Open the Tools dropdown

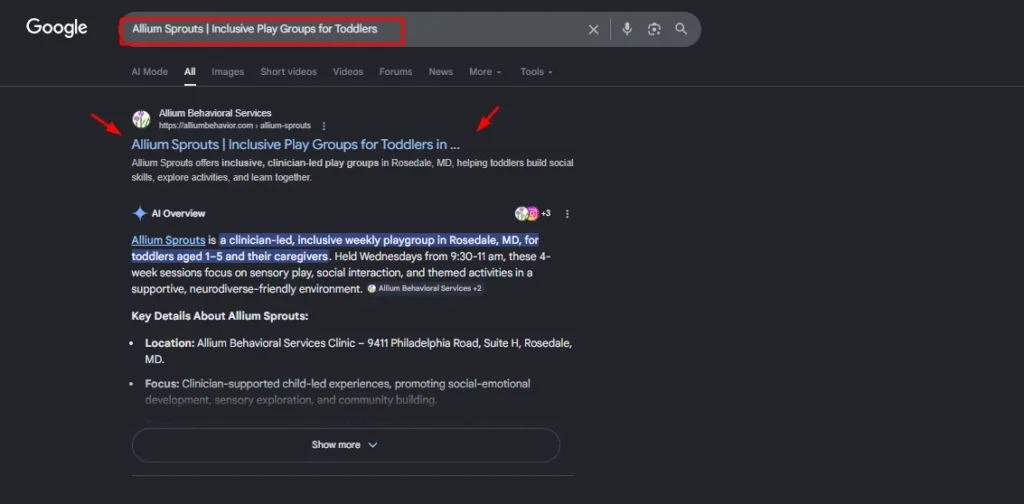[x=536, y=72]
